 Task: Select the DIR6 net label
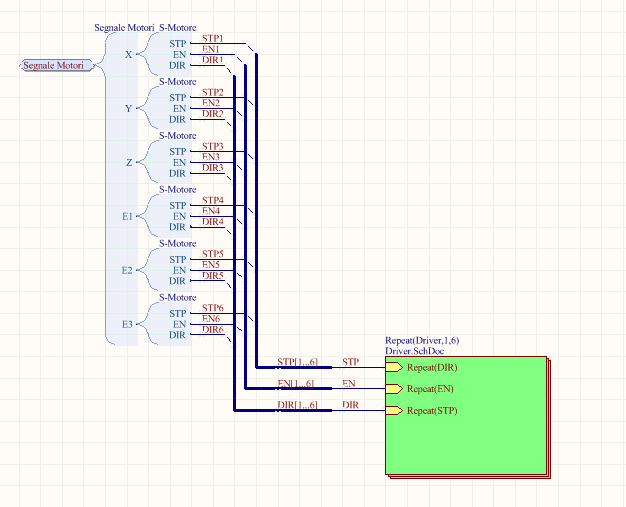click(213, 330)
